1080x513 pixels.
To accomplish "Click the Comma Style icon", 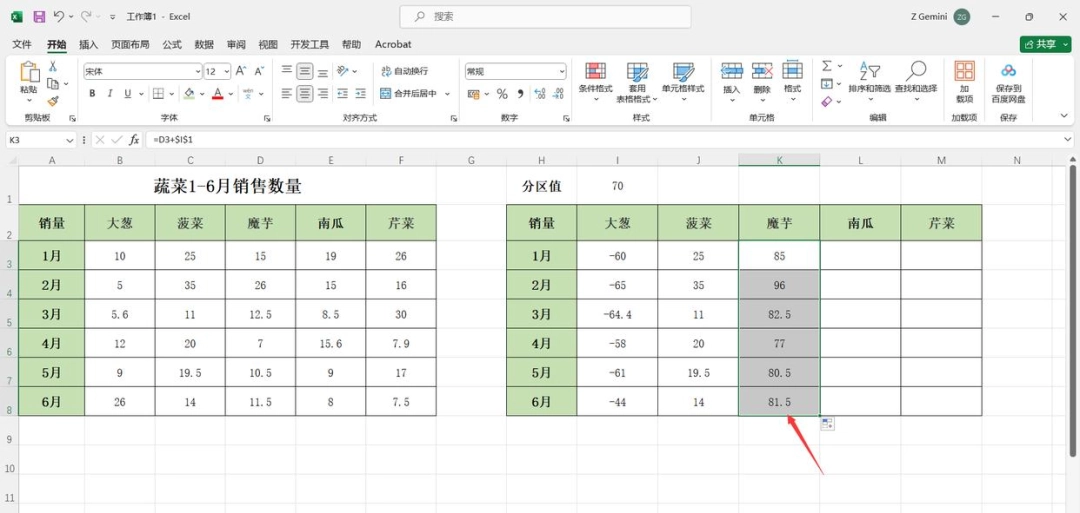I will pos(521,94).
